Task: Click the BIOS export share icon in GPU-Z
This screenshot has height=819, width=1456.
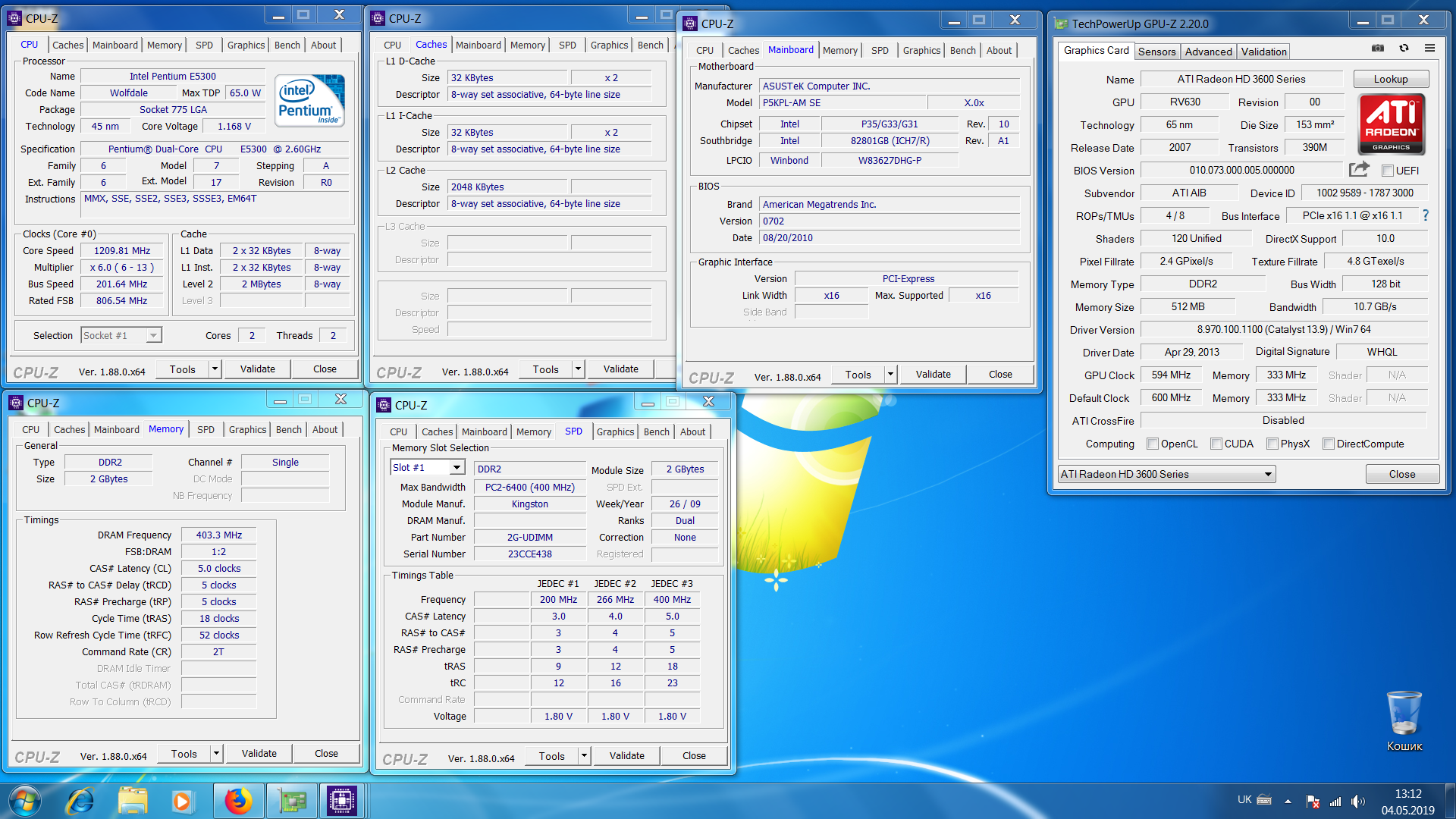Action: (x=1359, y=170)
